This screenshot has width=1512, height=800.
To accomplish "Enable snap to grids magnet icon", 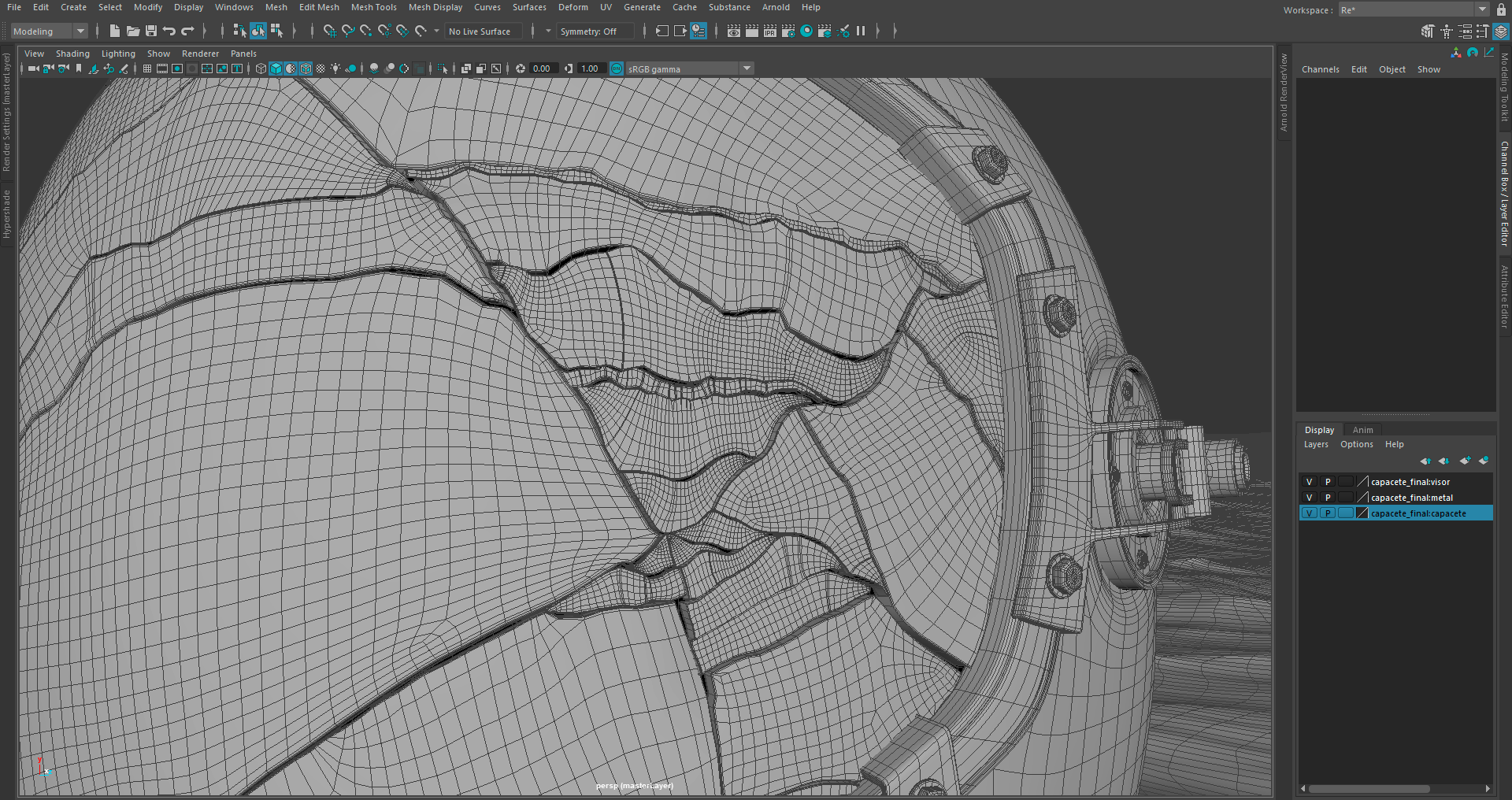I will coord(329,31).
